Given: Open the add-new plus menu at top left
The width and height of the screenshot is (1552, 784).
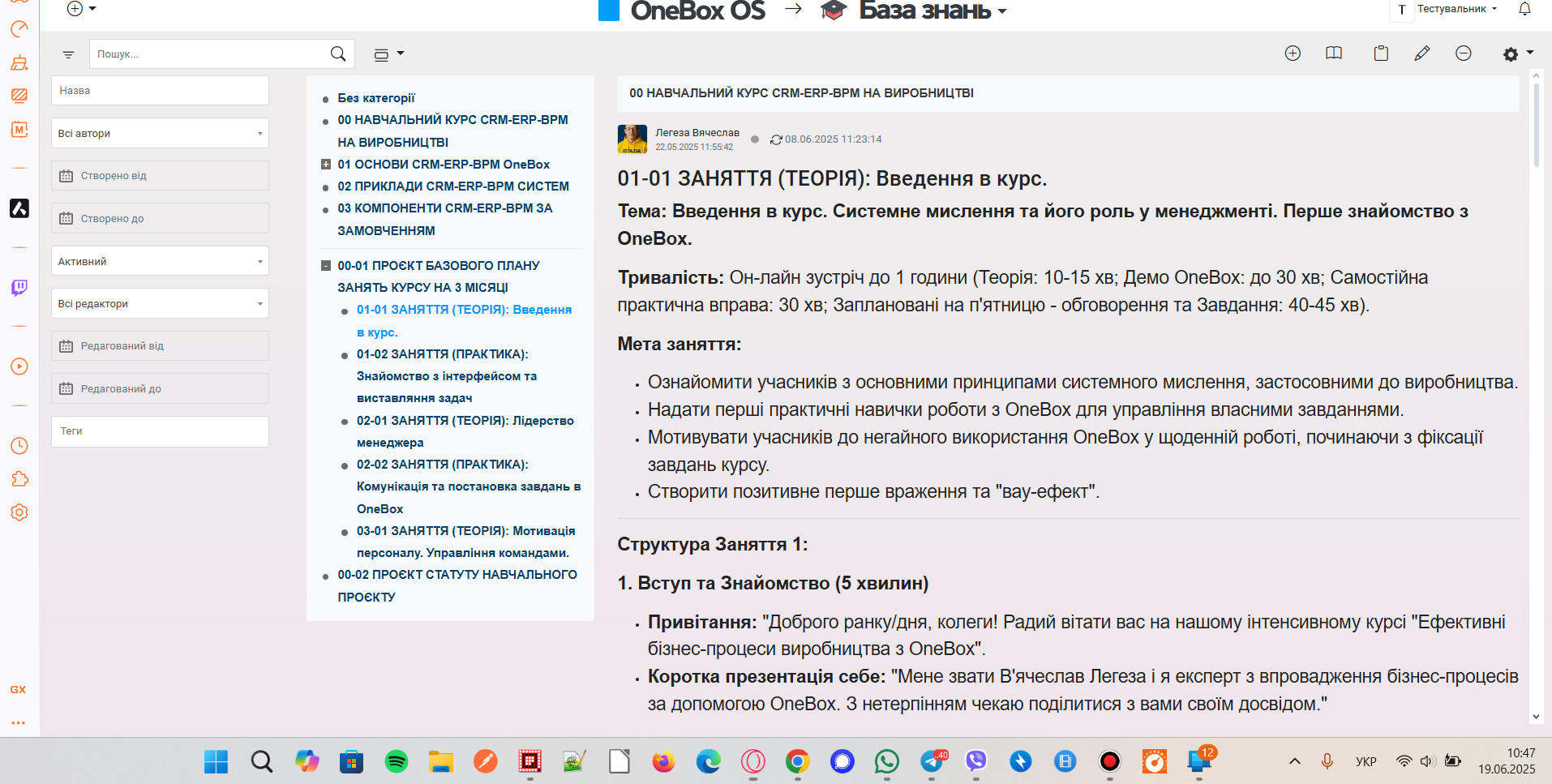Looking at the screenshot, I should (81, 9).
